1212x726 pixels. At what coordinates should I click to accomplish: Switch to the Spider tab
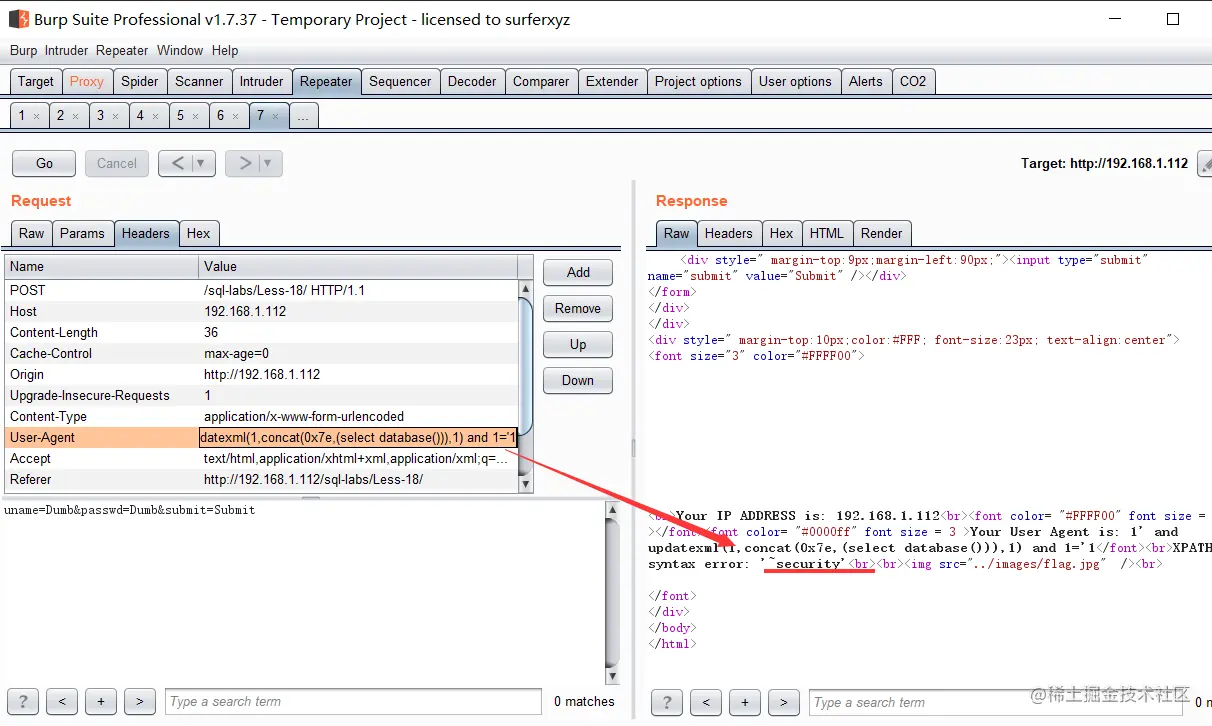pos(140,82)
